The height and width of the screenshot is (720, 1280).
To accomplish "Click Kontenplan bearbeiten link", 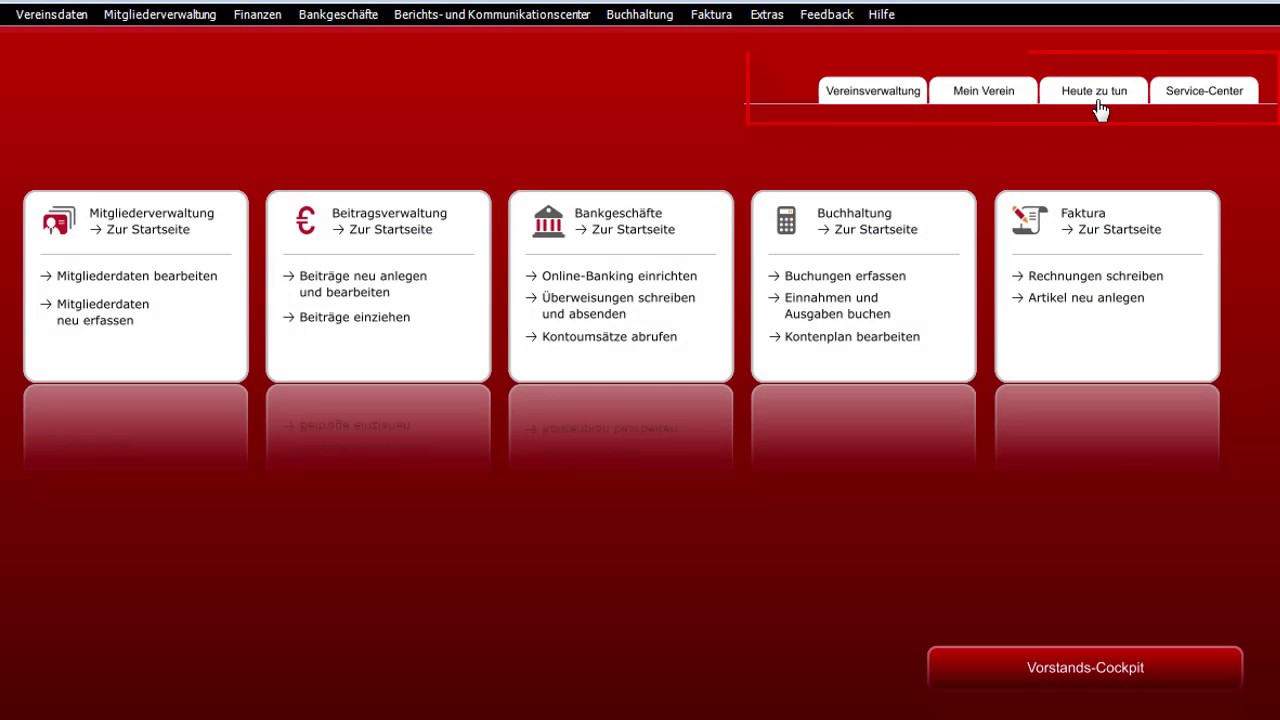I will 845,337.
